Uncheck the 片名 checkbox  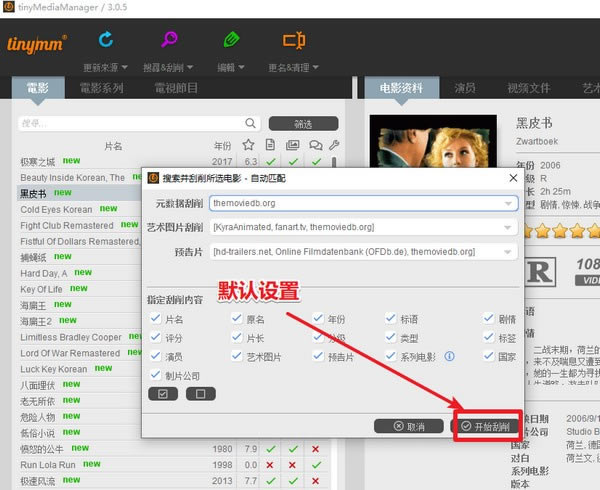(155, 318)
